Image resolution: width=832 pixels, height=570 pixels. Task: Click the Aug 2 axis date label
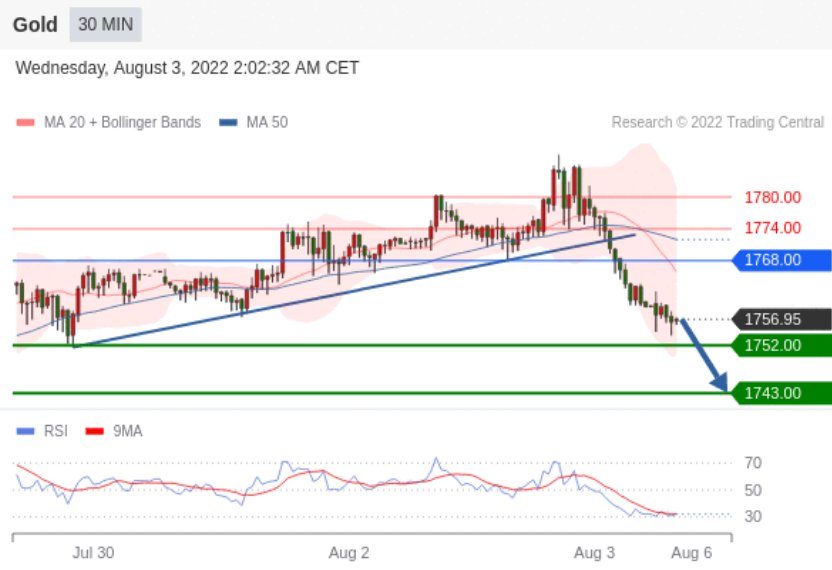(349, 553)
